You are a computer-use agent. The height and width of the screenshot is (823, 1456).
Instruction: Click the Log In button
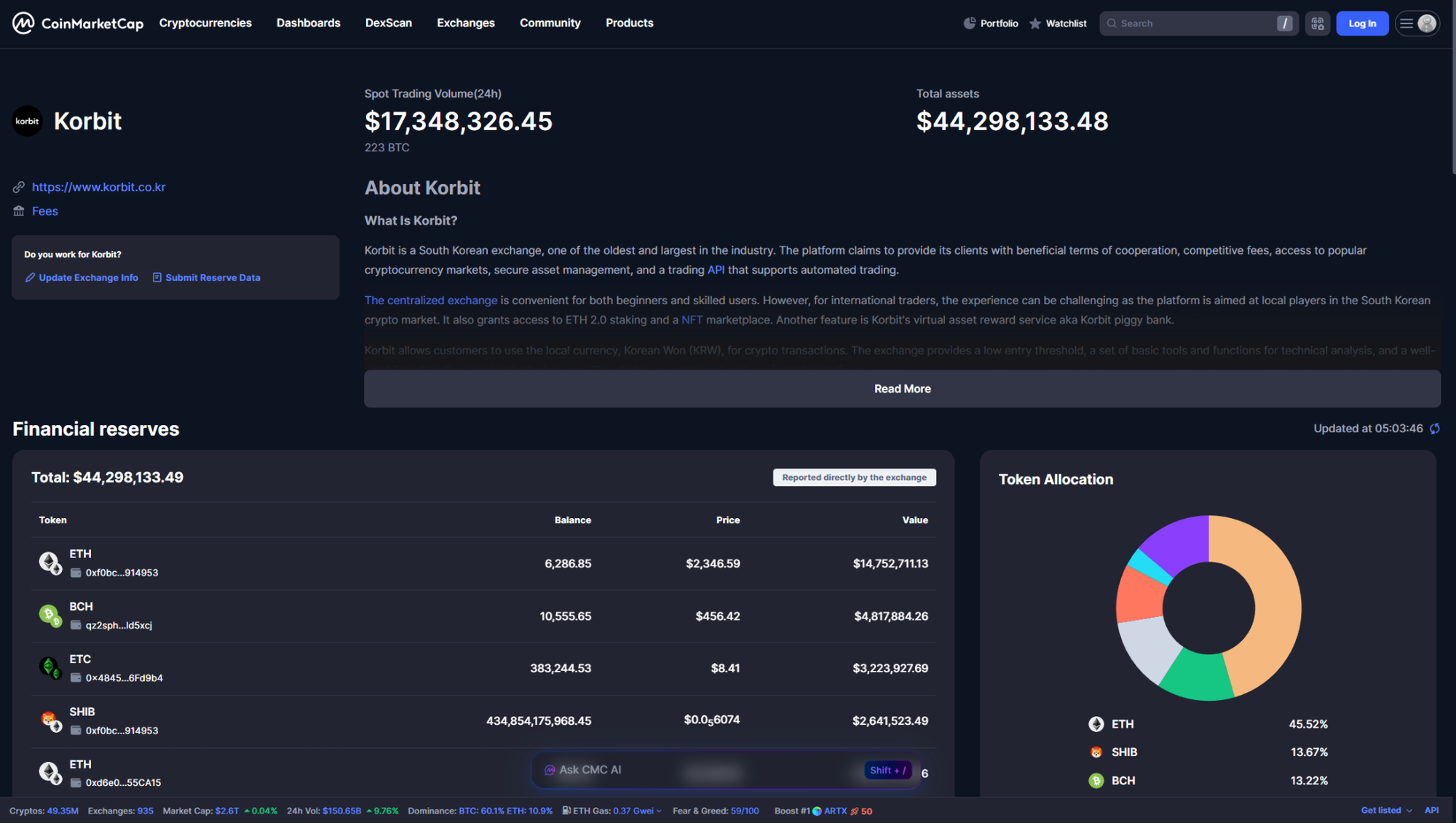[1362, 23]
